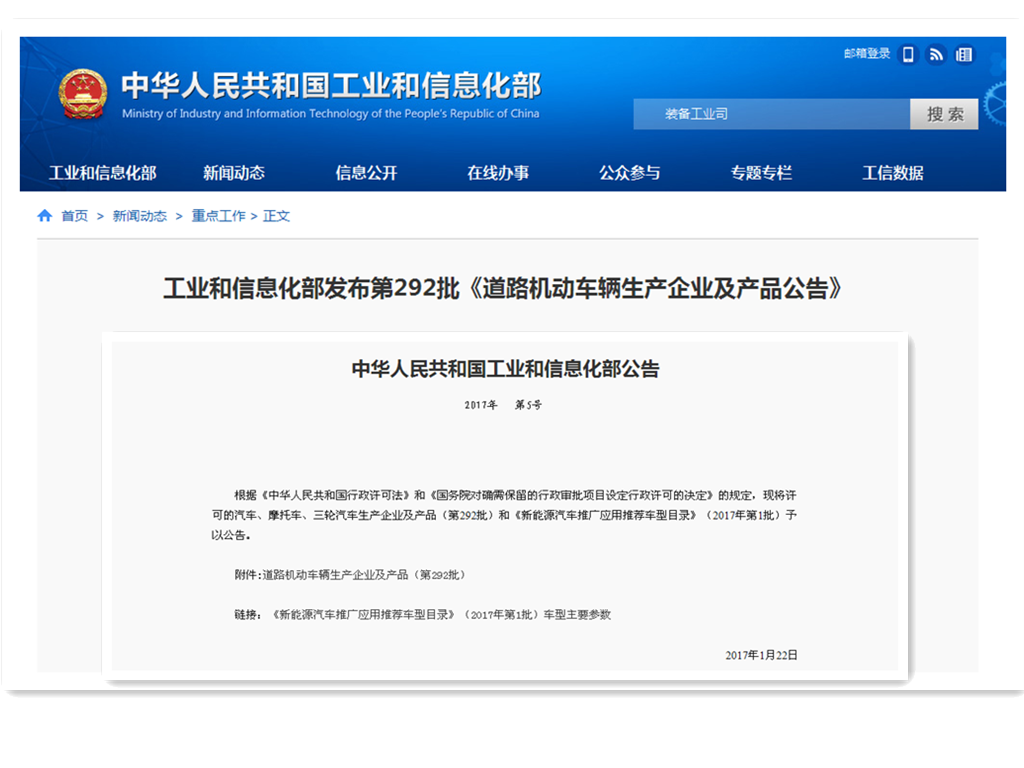The image size is (1024, 768).
Task: Go to 重点工作 in breadcrumb
Action: 218,216
